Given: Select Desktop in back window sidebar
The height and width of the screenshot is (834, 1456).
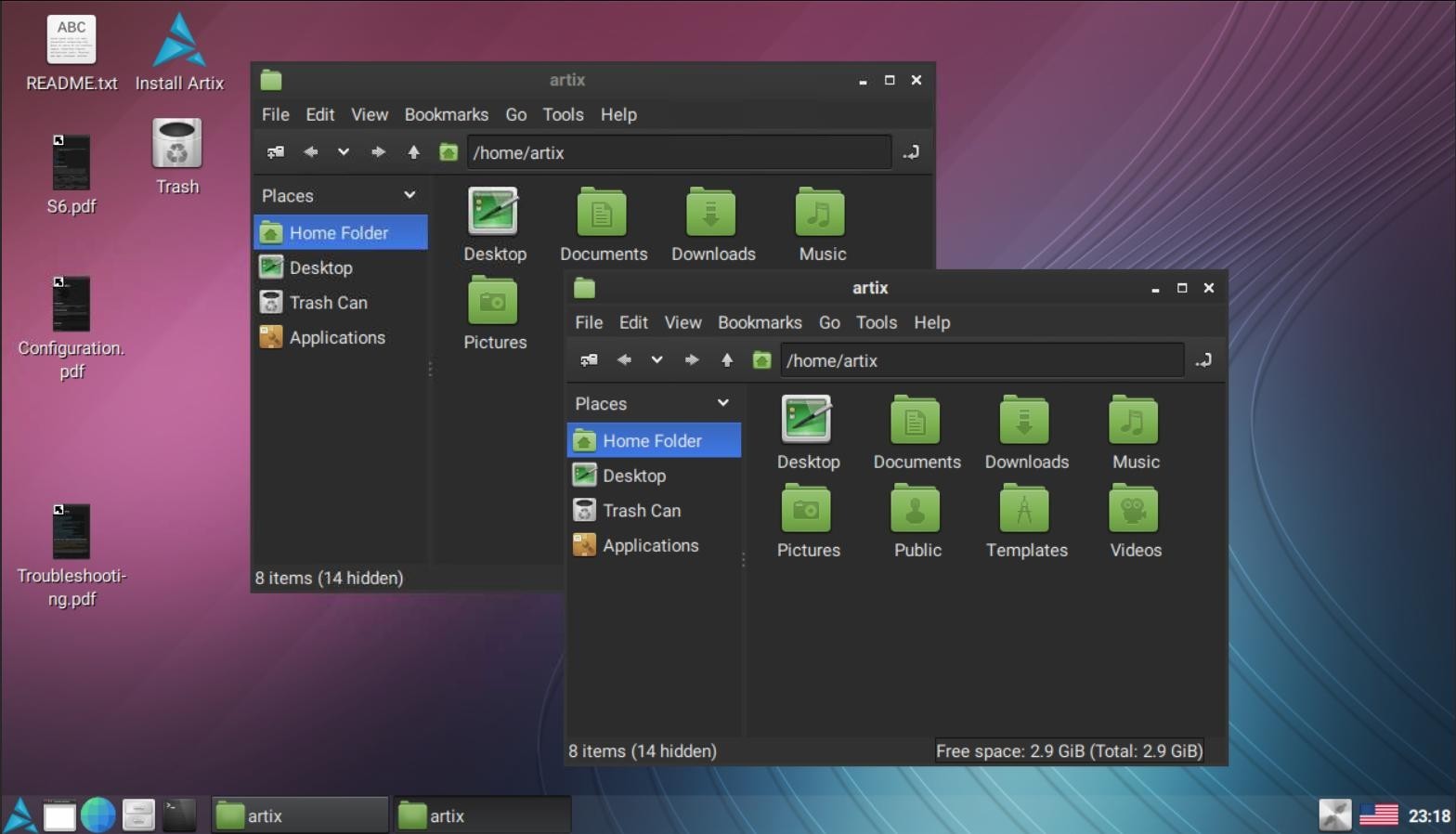Looking at the screenshot, I should [x=341, y=267].
